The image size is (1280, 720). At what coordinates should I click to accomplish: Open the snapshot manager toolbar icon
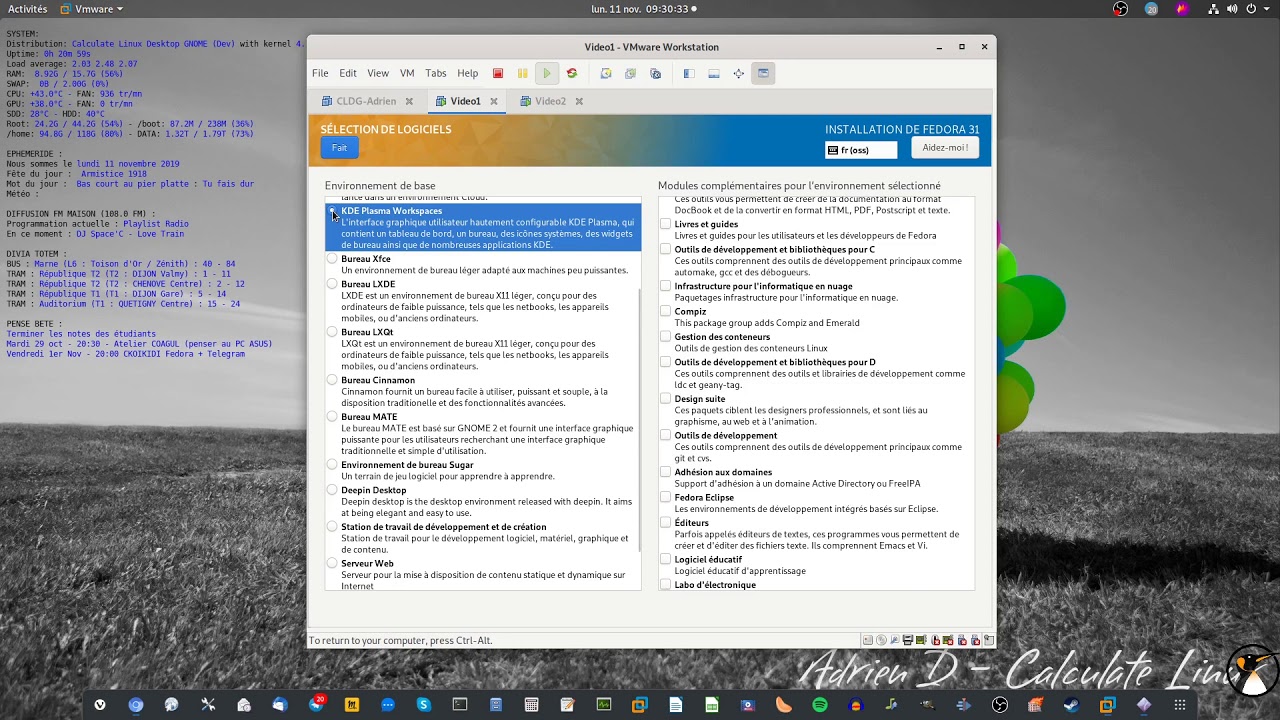[x=655, y=73]
